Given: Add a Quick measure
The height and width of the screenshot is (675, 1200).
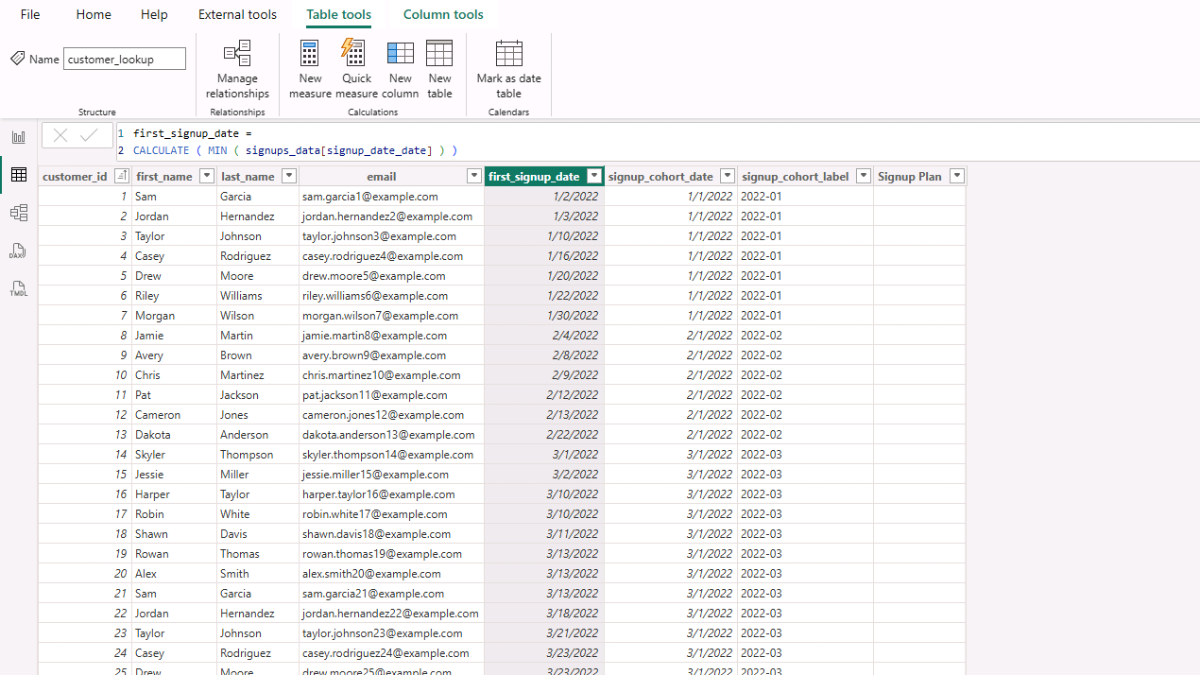Looking at the screenshot, I should [x=356, y=69].
